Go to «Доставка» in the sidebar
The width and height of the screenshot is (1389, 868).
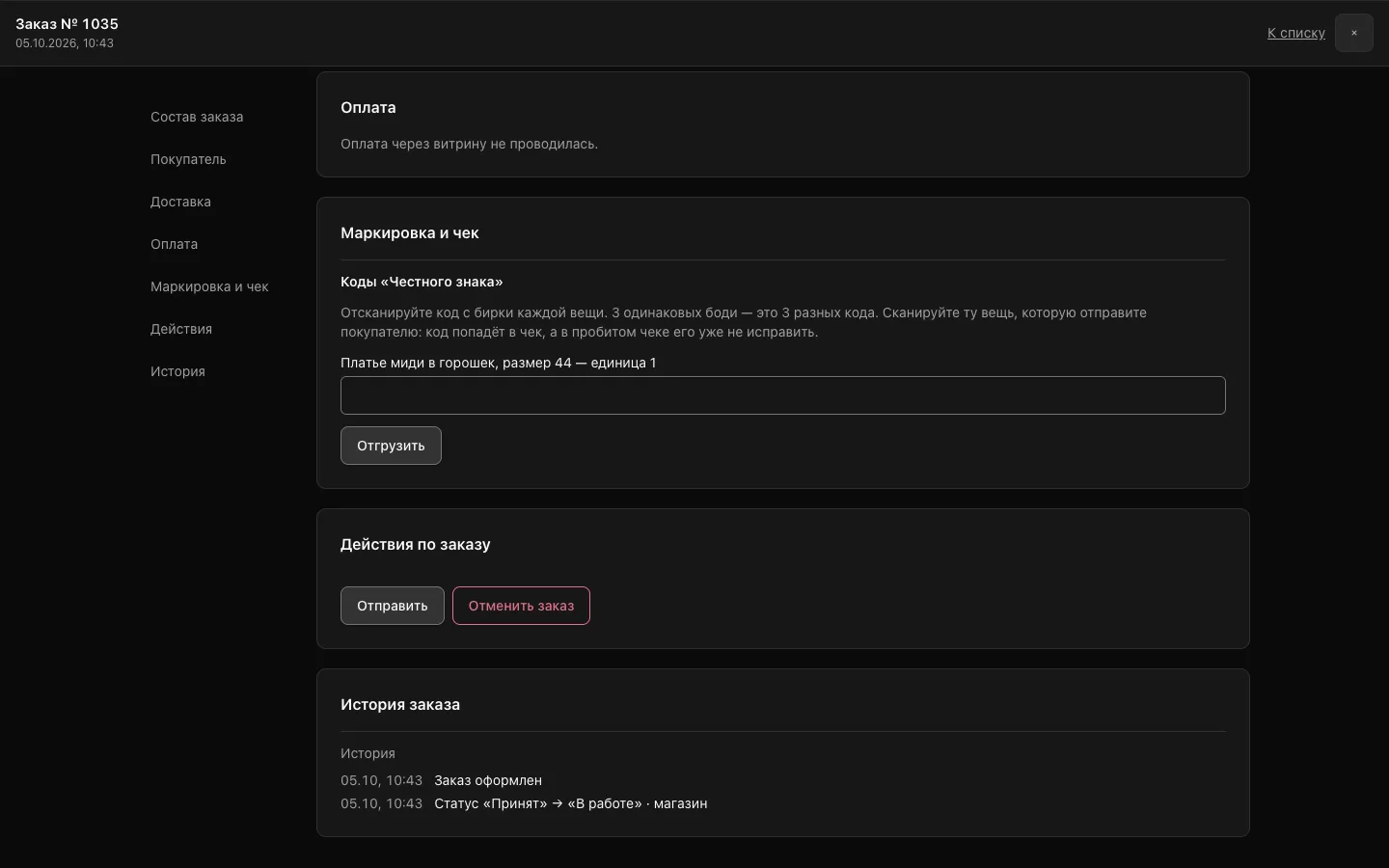pyautogui.click(x=180, y=202)
